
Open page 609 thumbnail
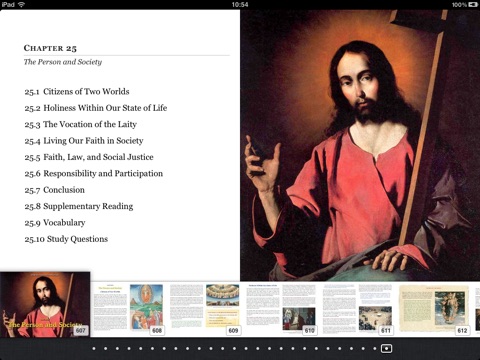pyautogui.click(x=205, y=309)
